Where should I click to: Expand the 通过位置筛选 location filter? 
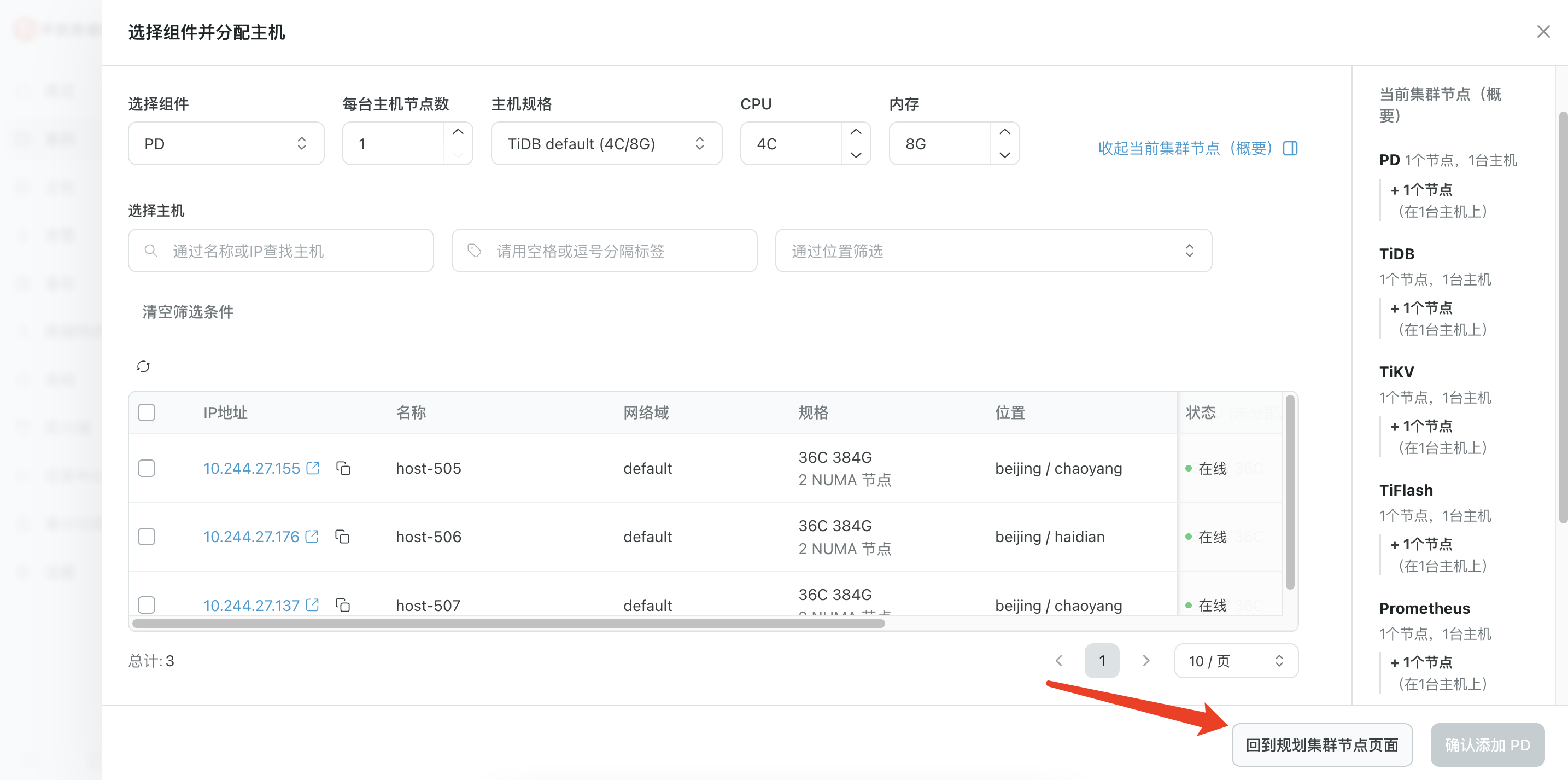click(x=993, y=251)
